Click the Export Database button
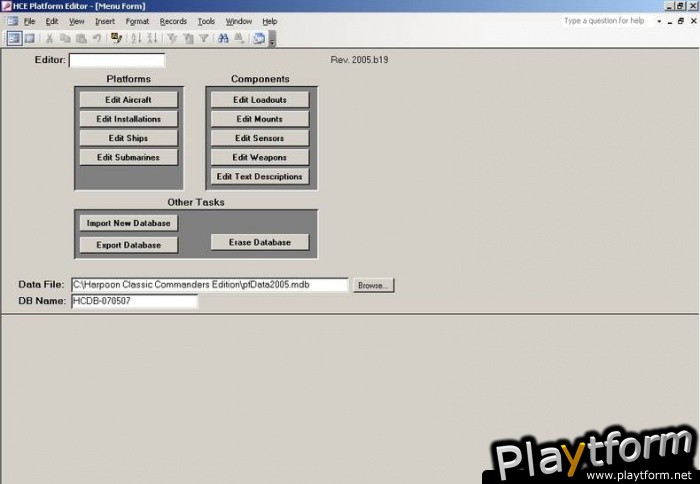This screenshot has width=700, height=484. tap(129, 245)
